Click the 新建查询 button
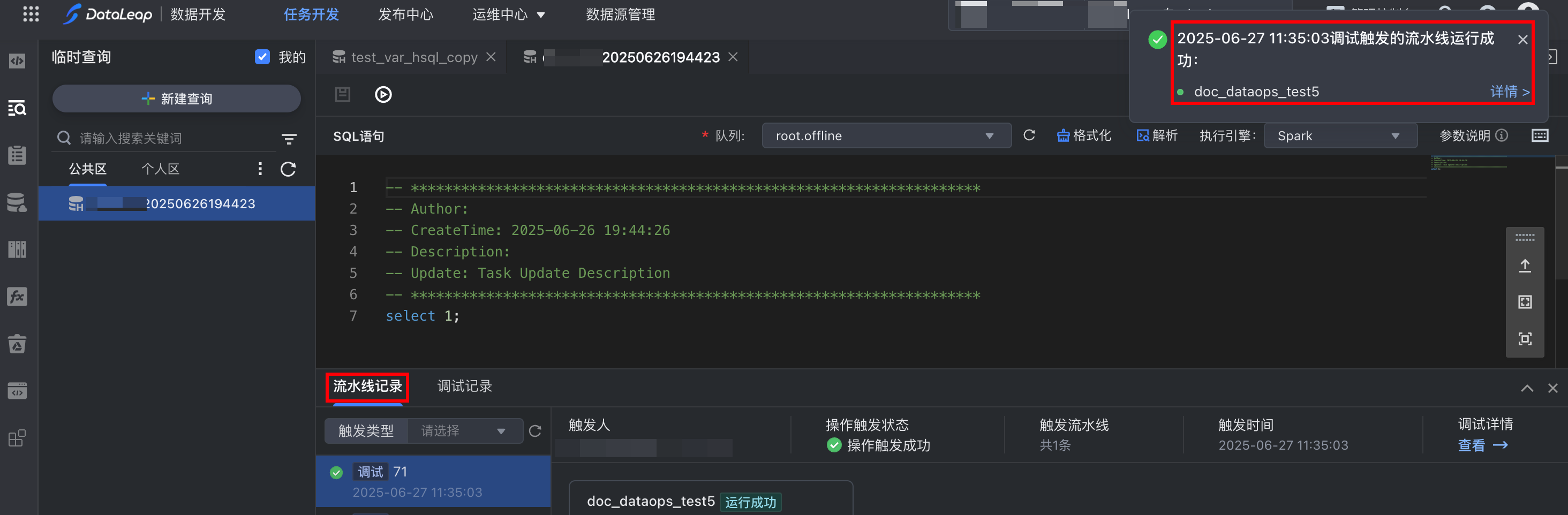 pos(177,99)
